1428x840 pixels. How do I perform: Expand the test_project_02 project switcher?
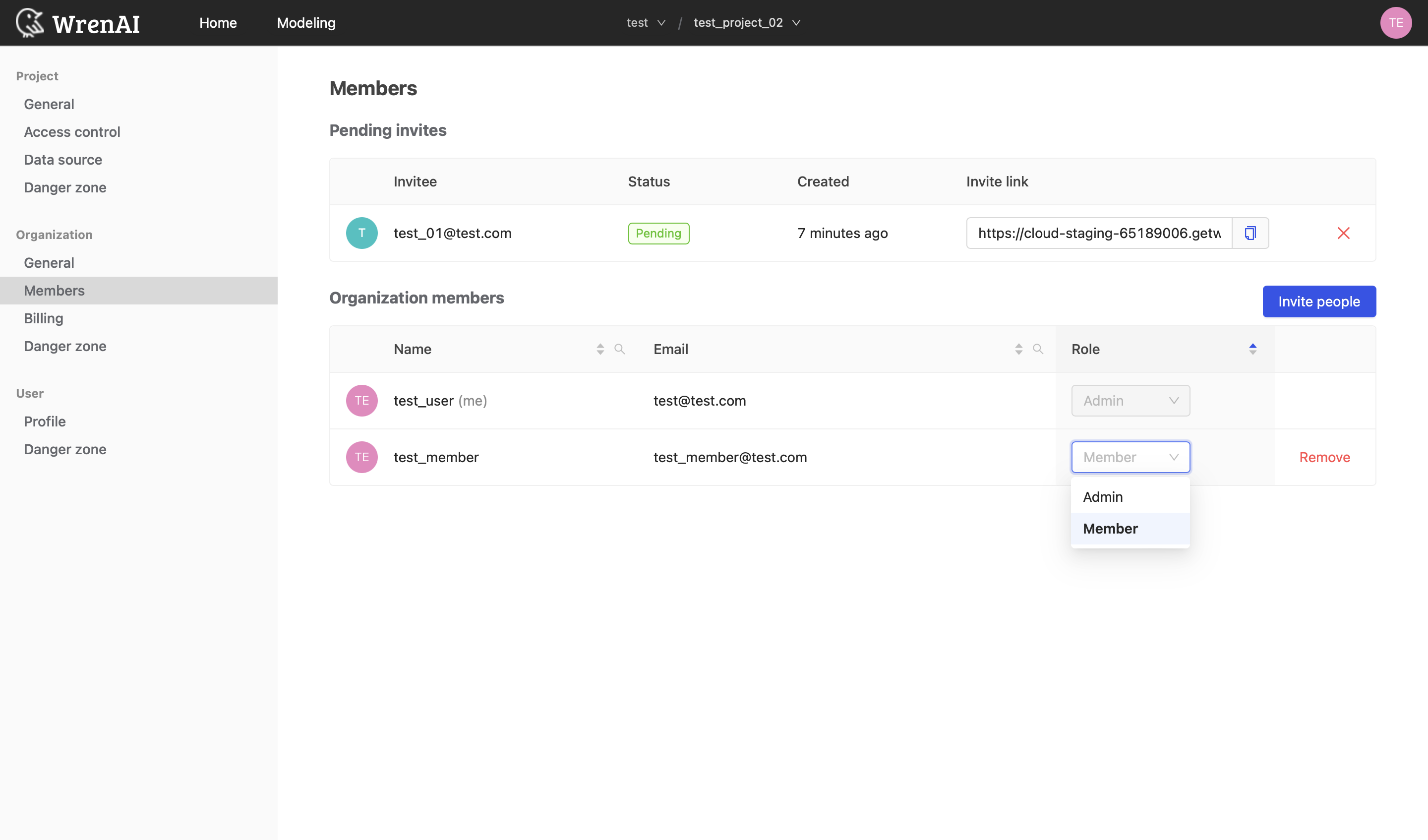[747, 23]
